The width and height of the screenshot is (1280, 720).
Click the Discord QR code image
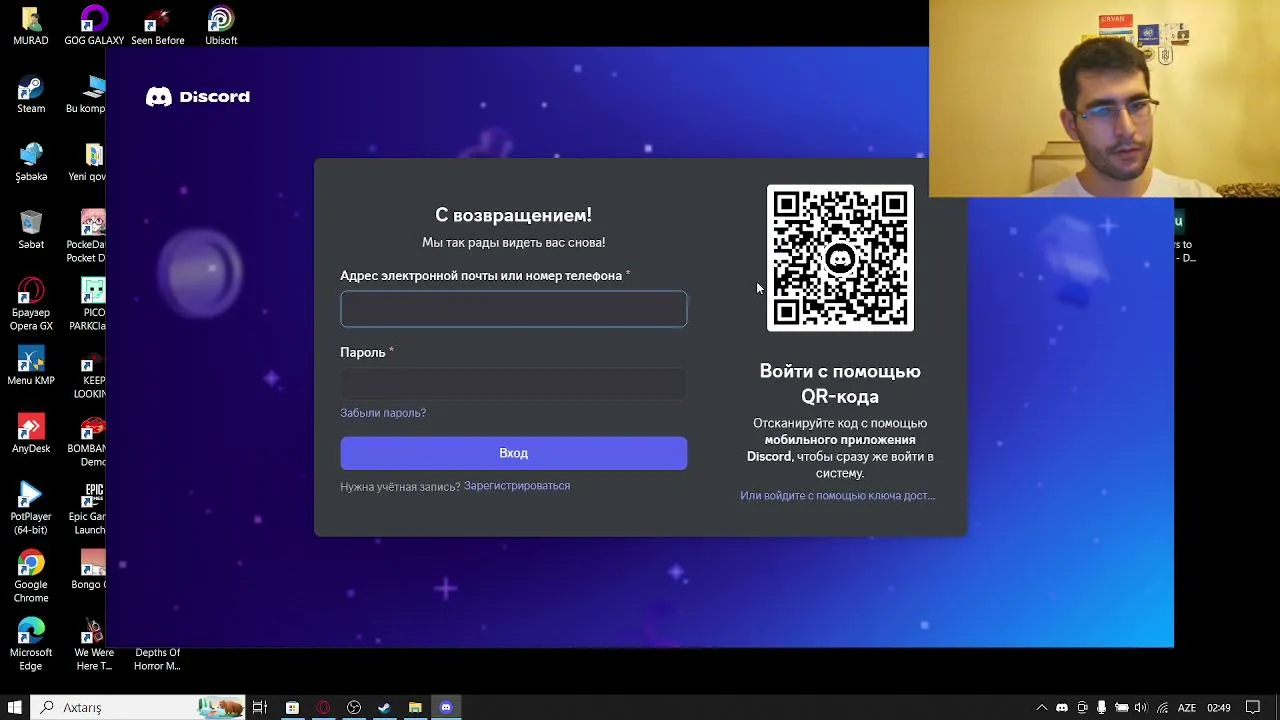click(840, 258)
